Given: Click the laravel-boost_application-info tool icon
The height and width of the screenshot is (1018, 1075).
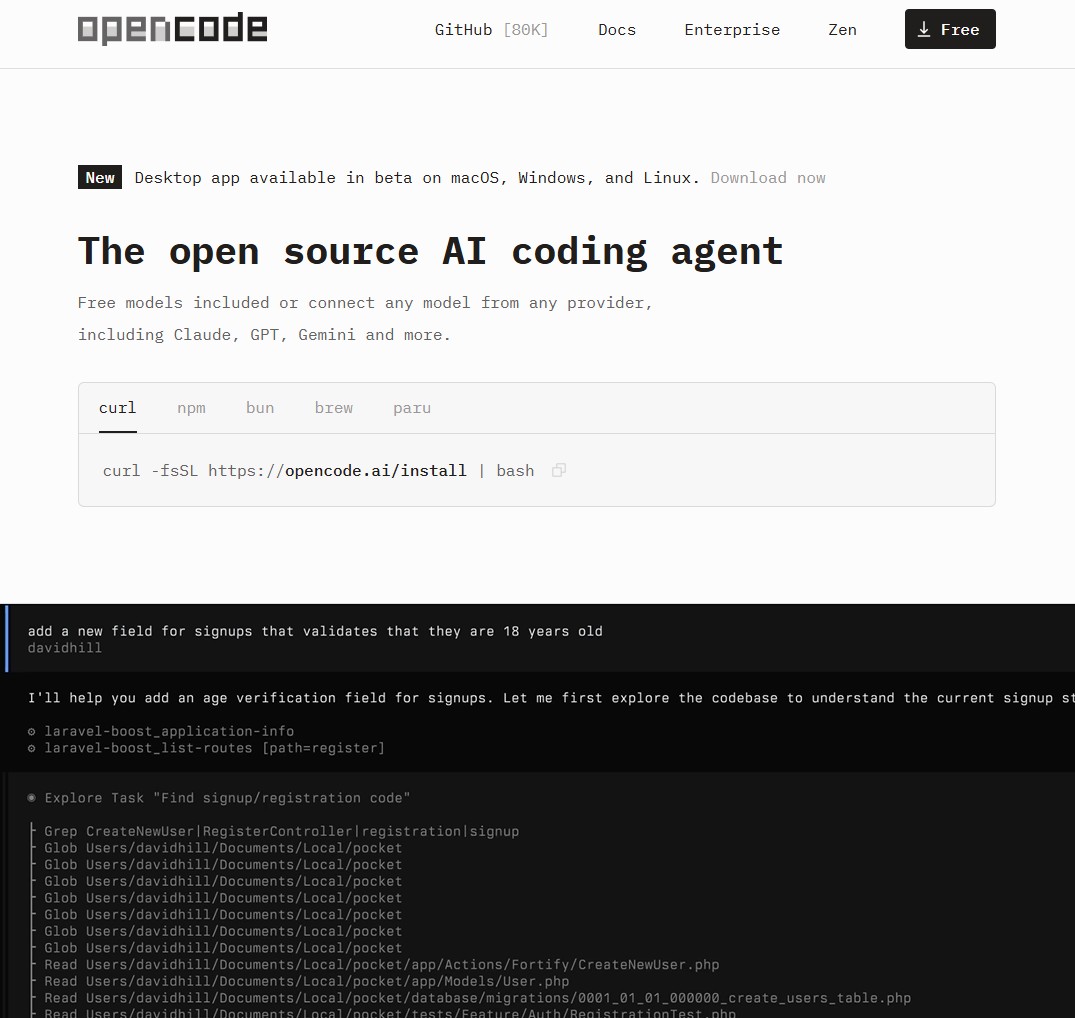Looking at the screenshot, I should point(30,731).
